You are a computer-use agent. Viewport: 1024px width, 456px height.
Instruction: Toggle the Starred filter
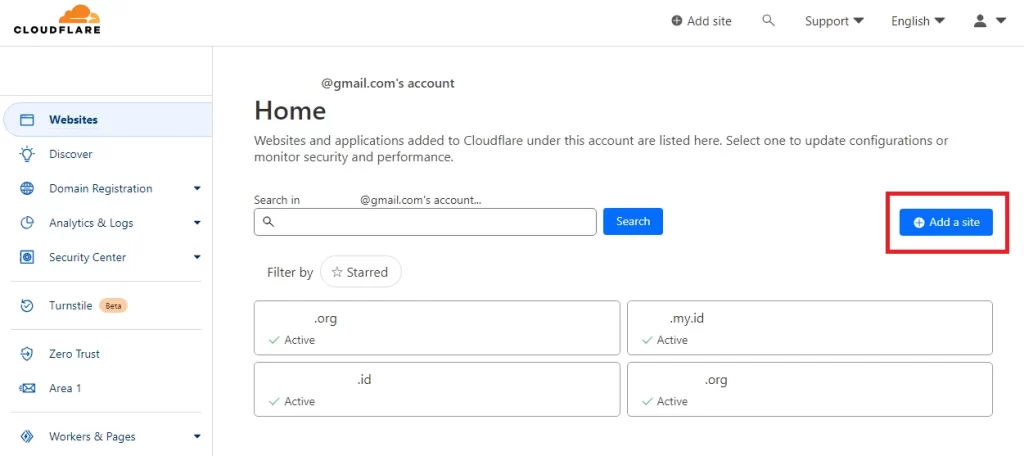[x=360, y=272]
